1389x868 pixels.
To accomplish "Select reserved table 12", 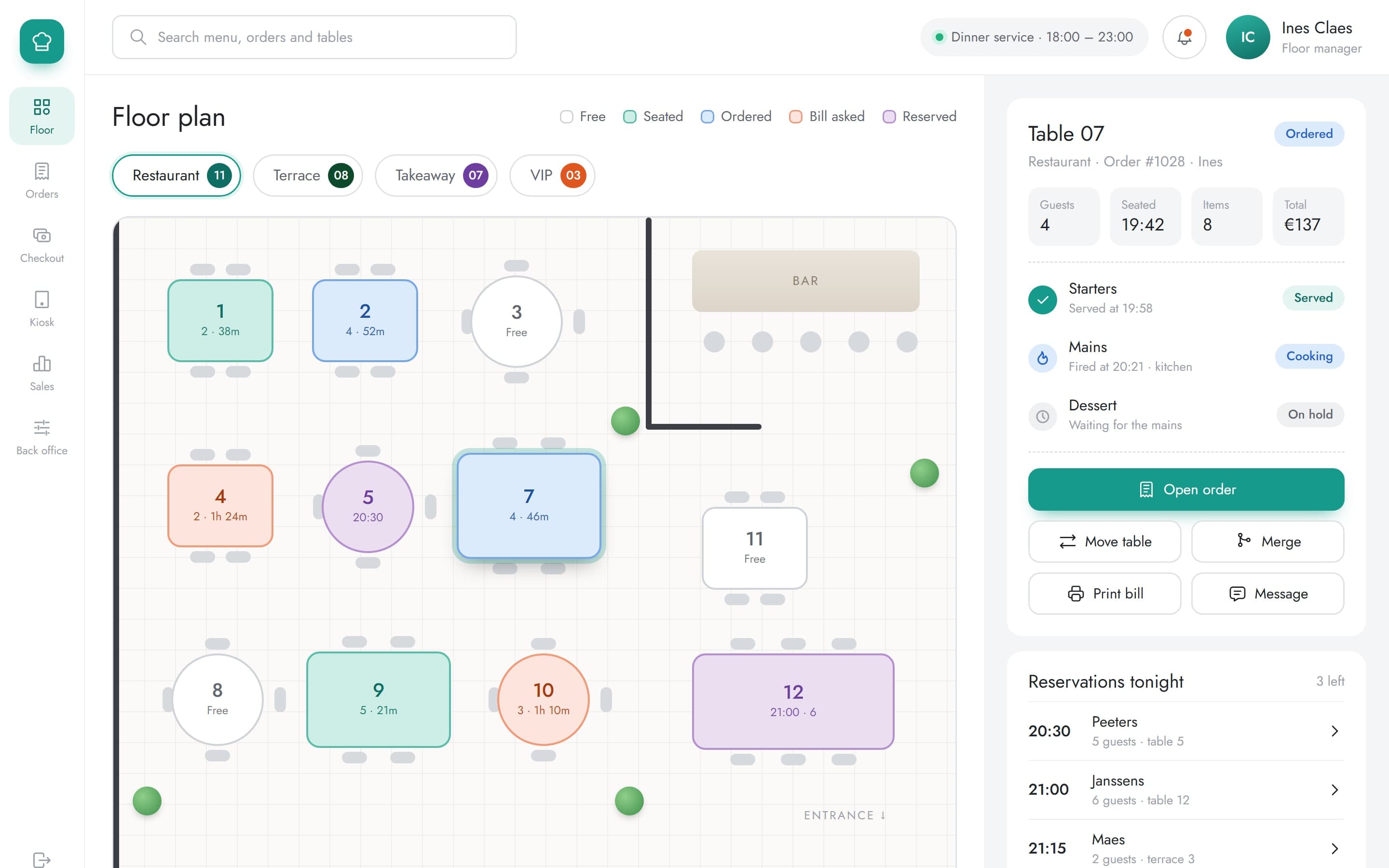I will pos(793,702).
